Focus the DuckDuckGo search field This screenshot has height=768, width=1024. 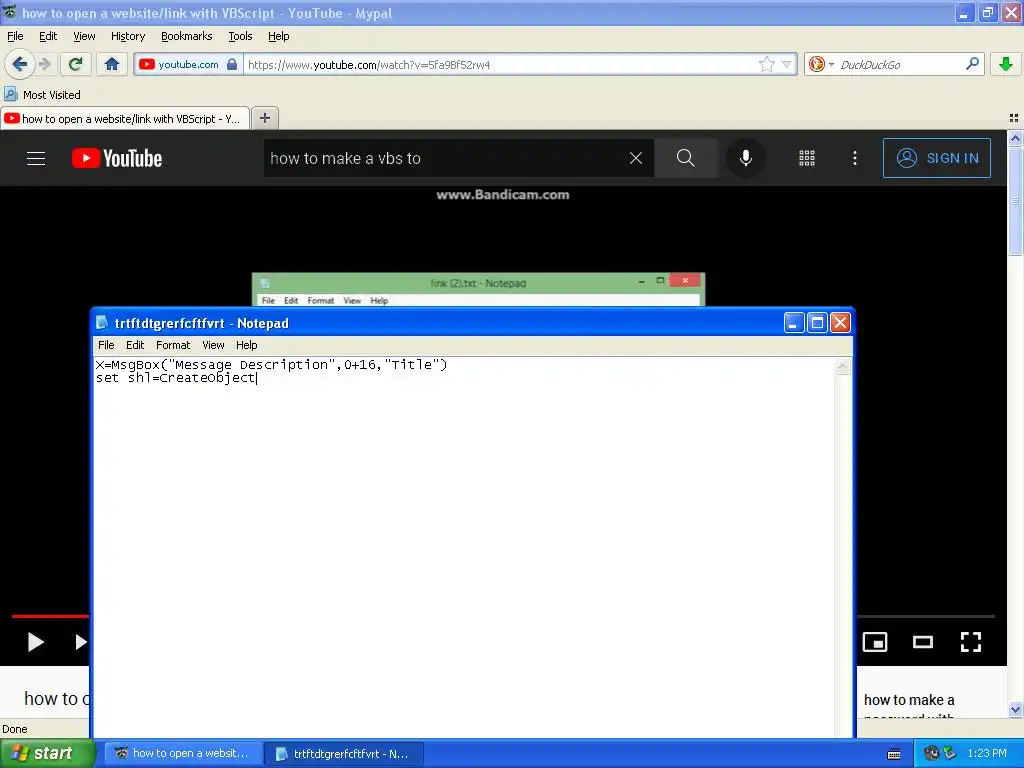[x=899, y=64]
